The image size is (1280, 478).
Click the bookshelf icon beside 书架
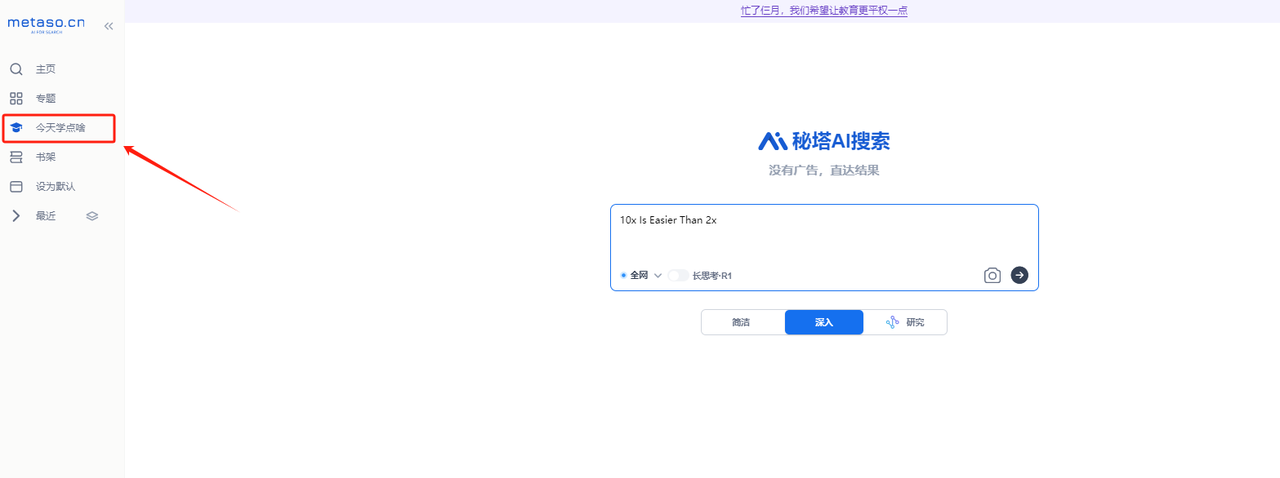tap(16, 157)
